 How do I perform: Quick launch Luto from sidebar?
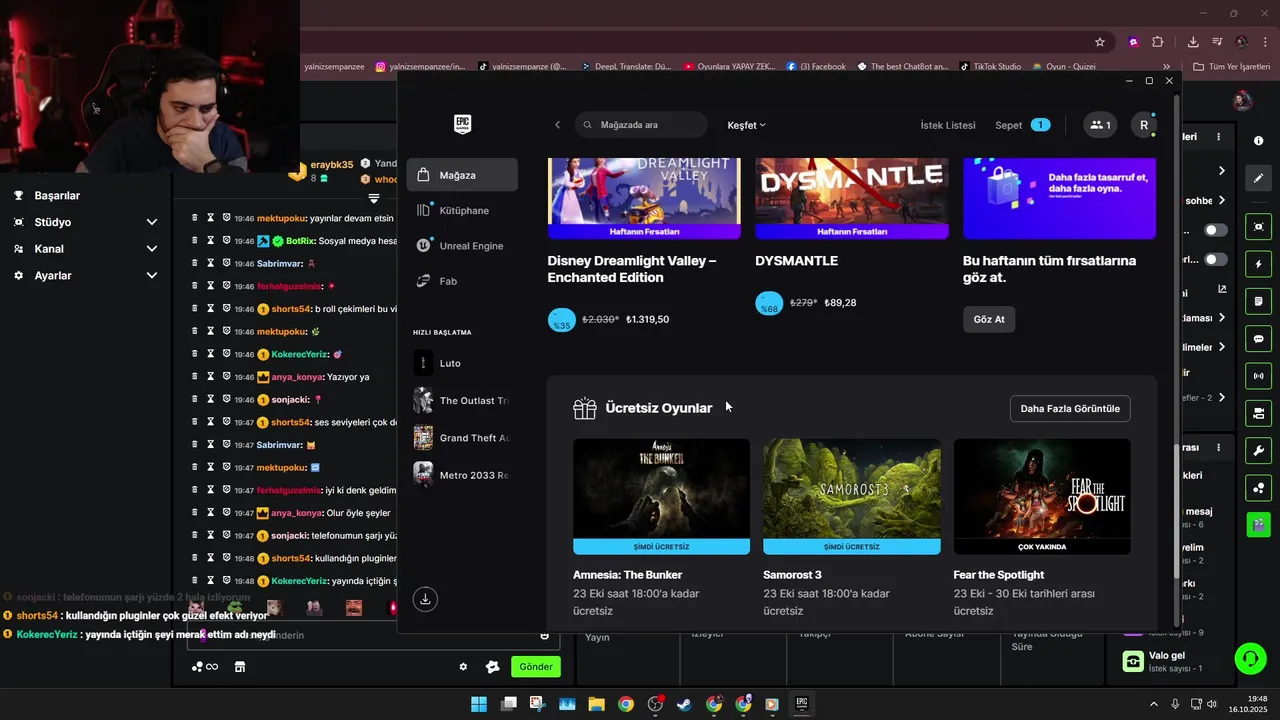click(x=462, y=363)
